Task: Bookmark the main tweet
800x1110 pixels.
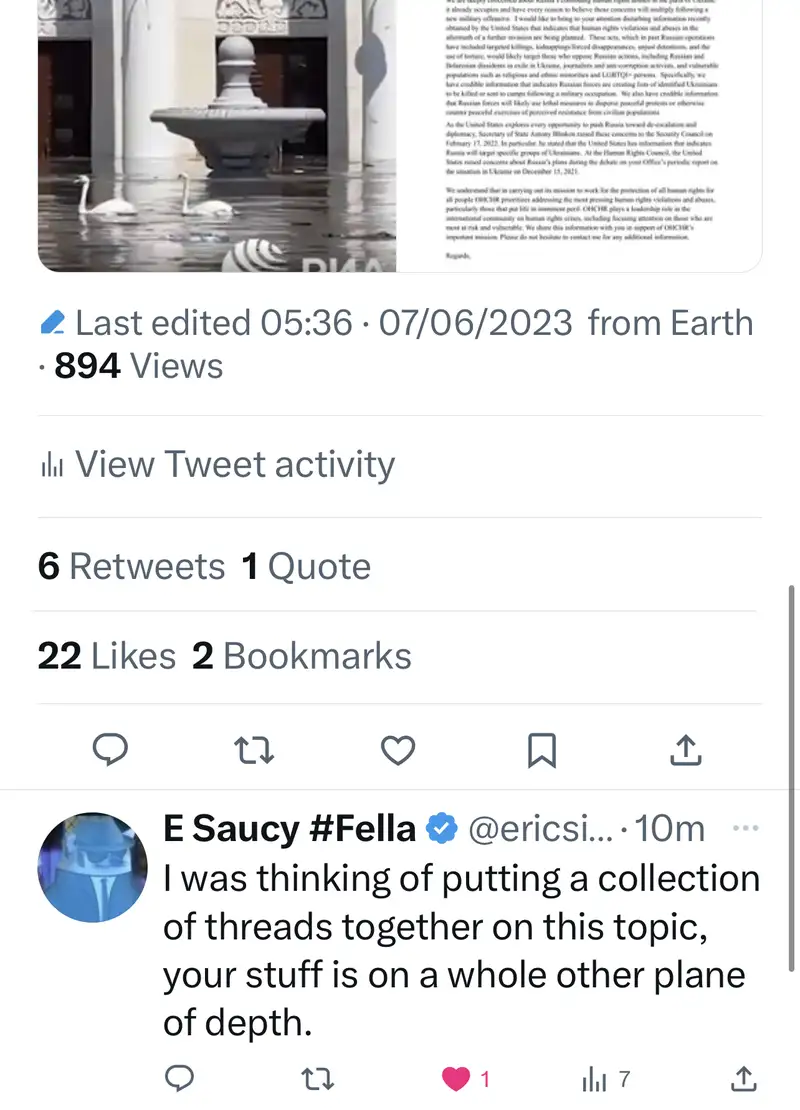Action: point(541,750)
